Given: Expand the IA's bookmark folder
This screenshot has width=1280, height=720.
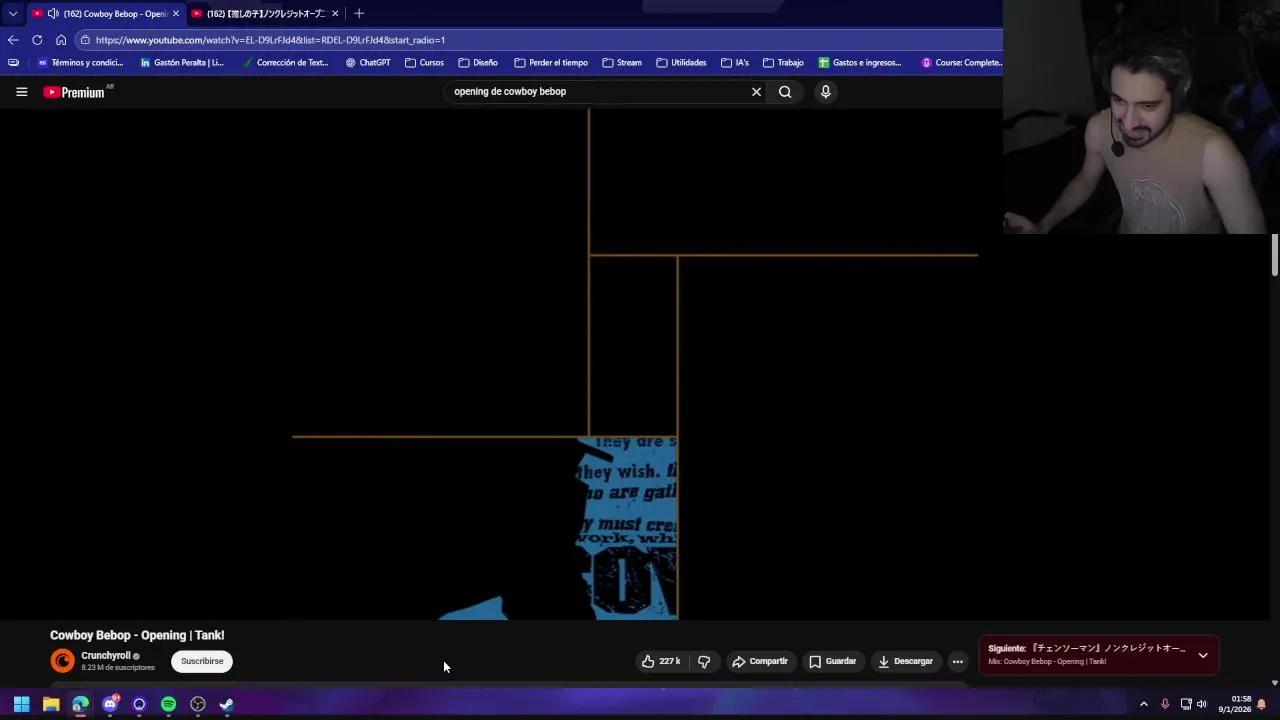Looking at the screenshot, I should point(735,63).
